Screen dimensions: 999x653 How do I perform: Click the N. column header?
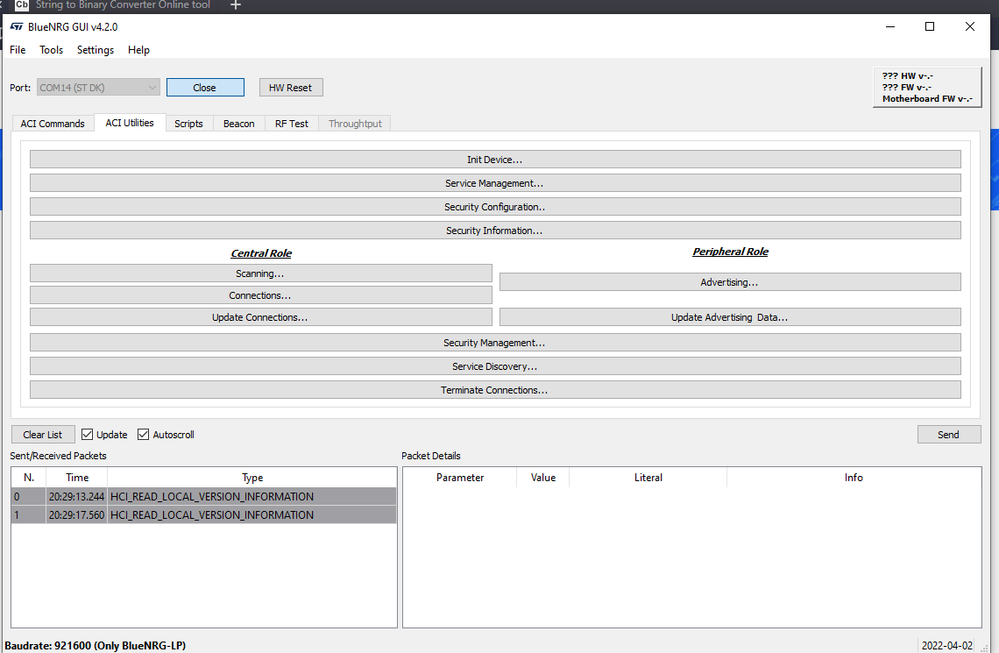pos(29,477)
